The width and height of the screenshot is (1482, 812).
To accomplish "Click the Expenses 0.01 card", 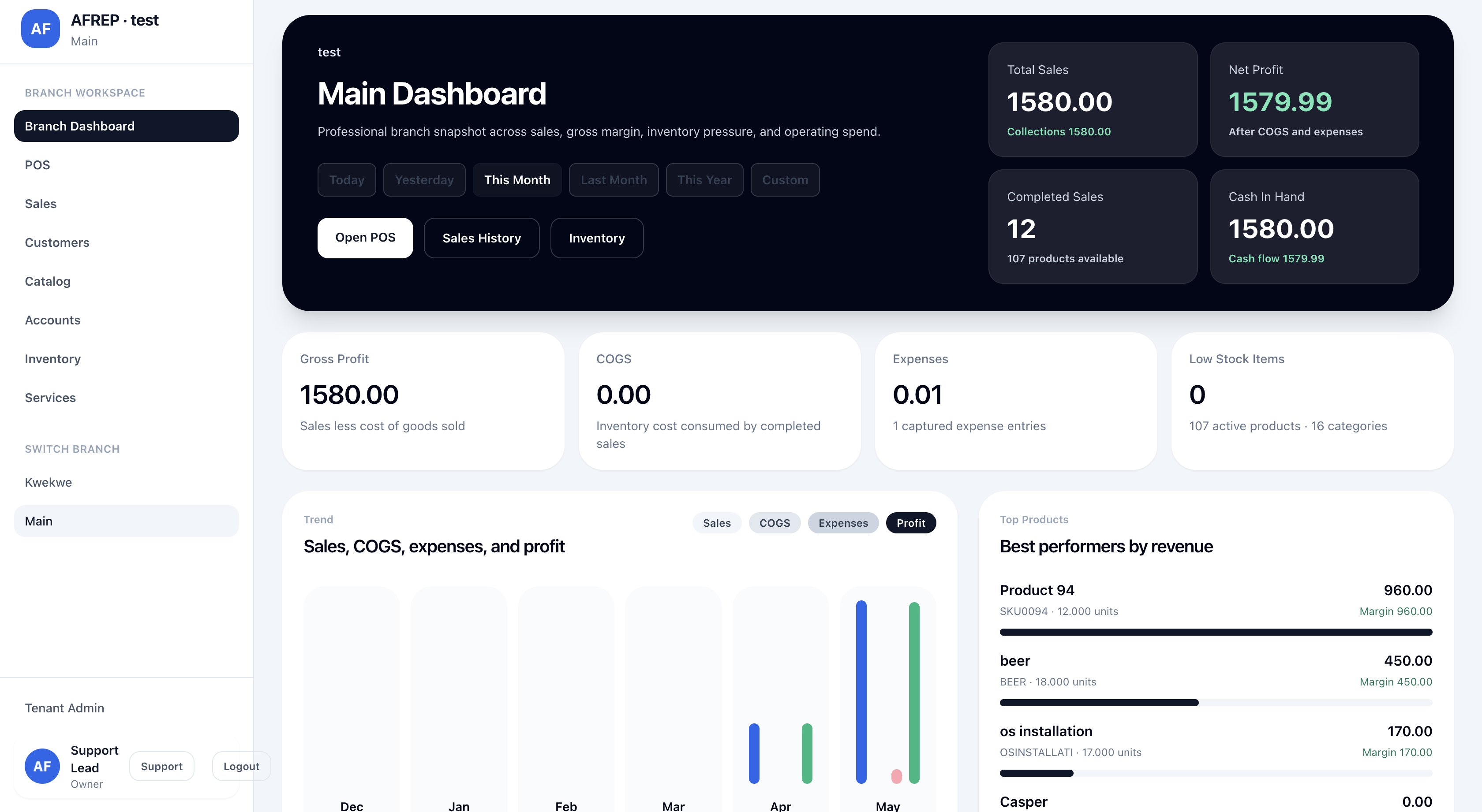I will (1015, 401).
